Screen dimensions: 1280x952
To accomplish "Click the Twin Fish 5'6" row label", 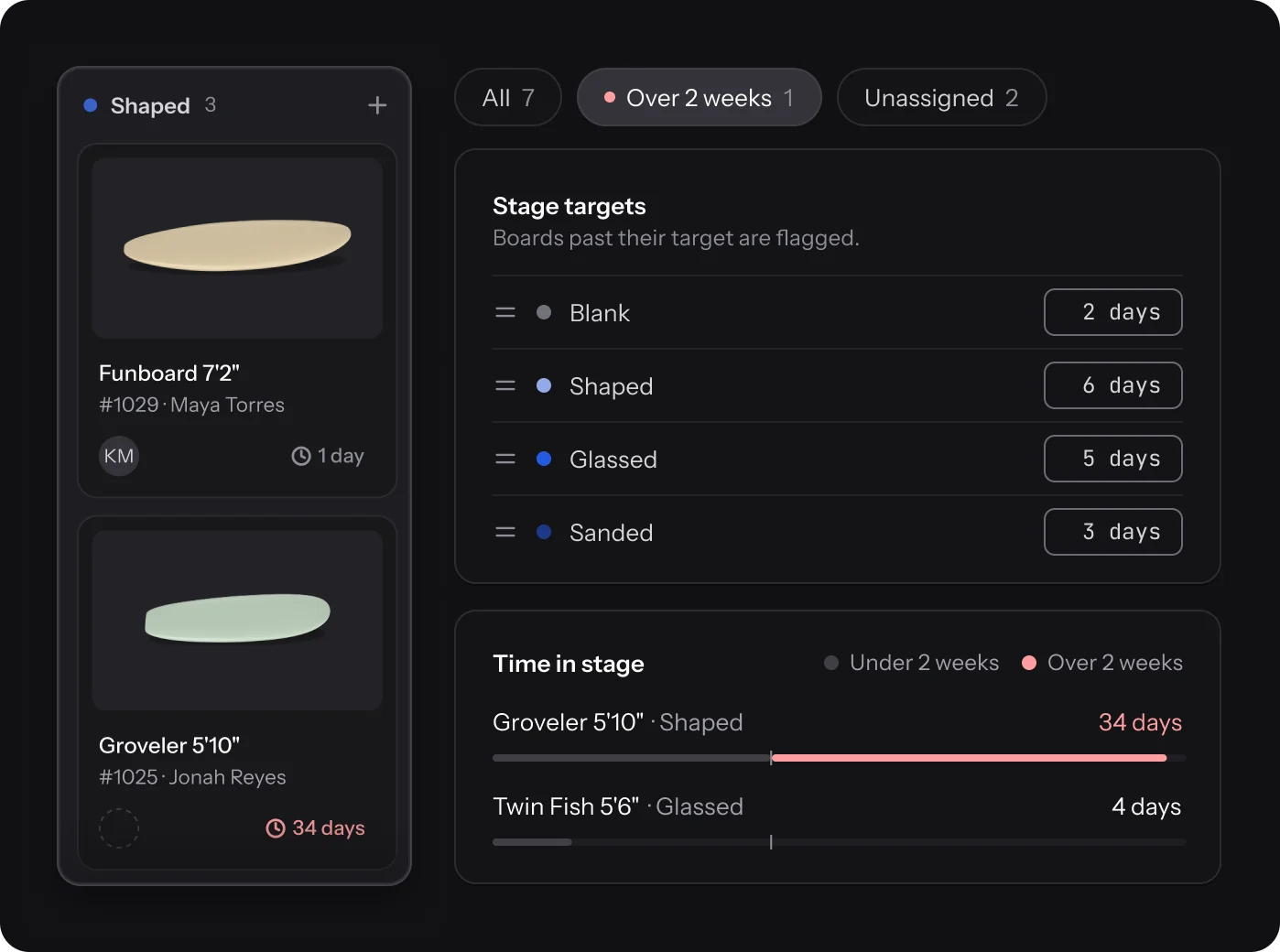I will (x=566, y=806).
